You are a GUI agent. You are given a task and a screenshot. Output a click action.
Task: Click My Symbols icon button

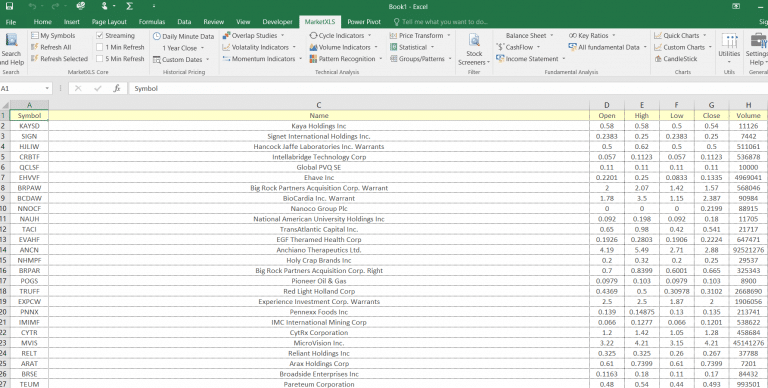coord(34,36)
